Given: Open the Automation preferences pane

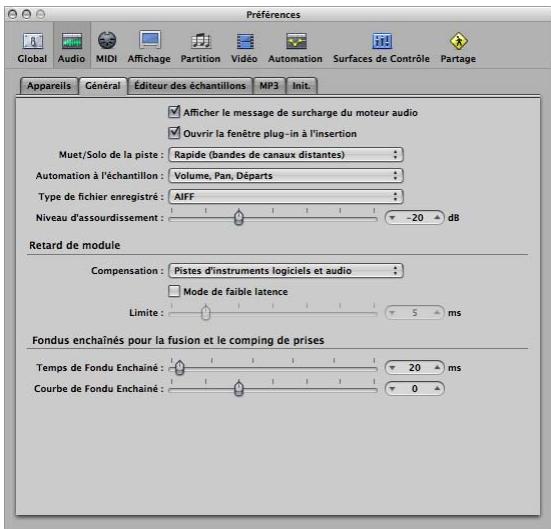Looking at the screenshot, I should point(295,47).
